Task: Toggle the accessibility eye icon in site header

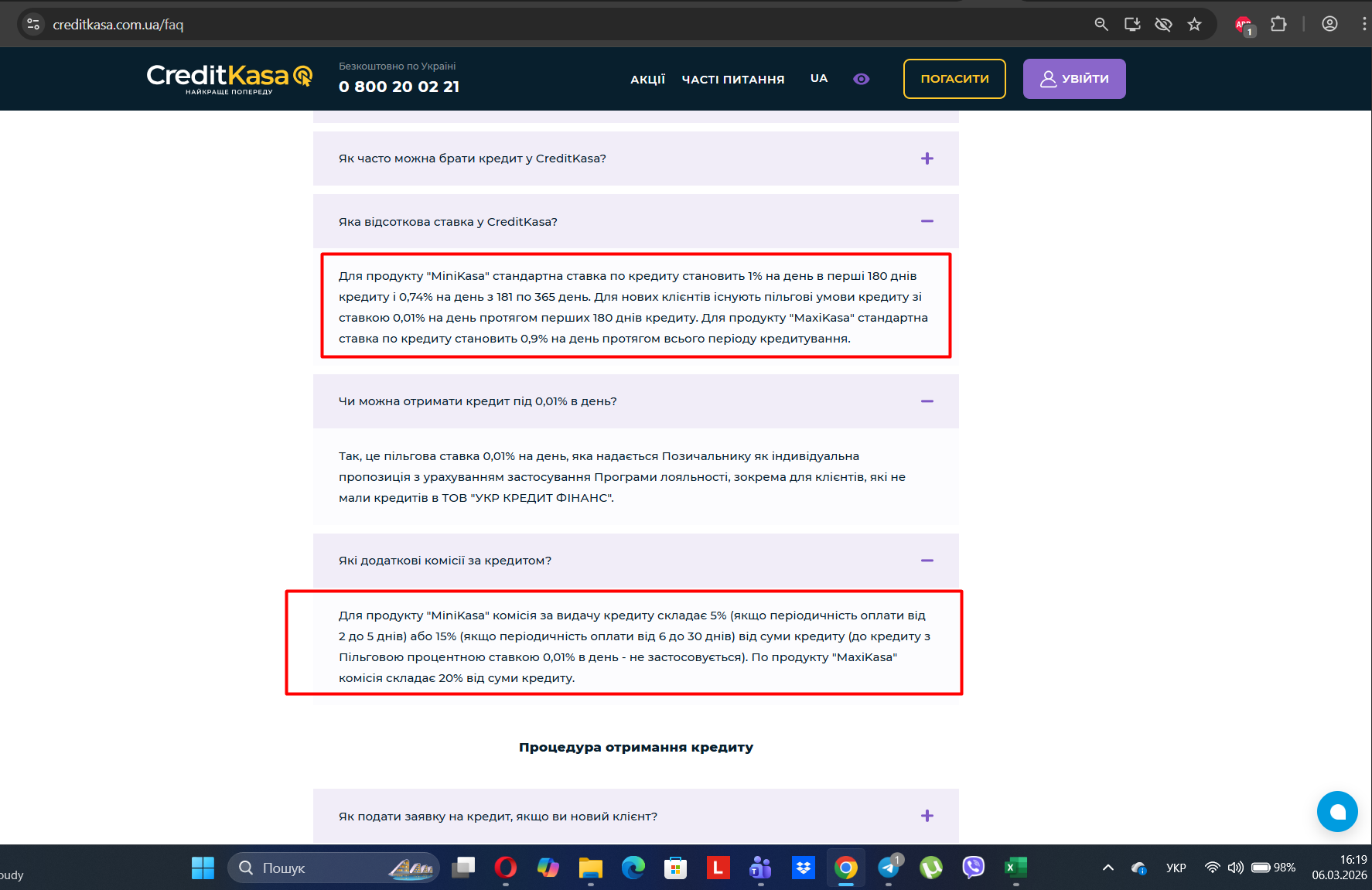Action: click(861, 79)
